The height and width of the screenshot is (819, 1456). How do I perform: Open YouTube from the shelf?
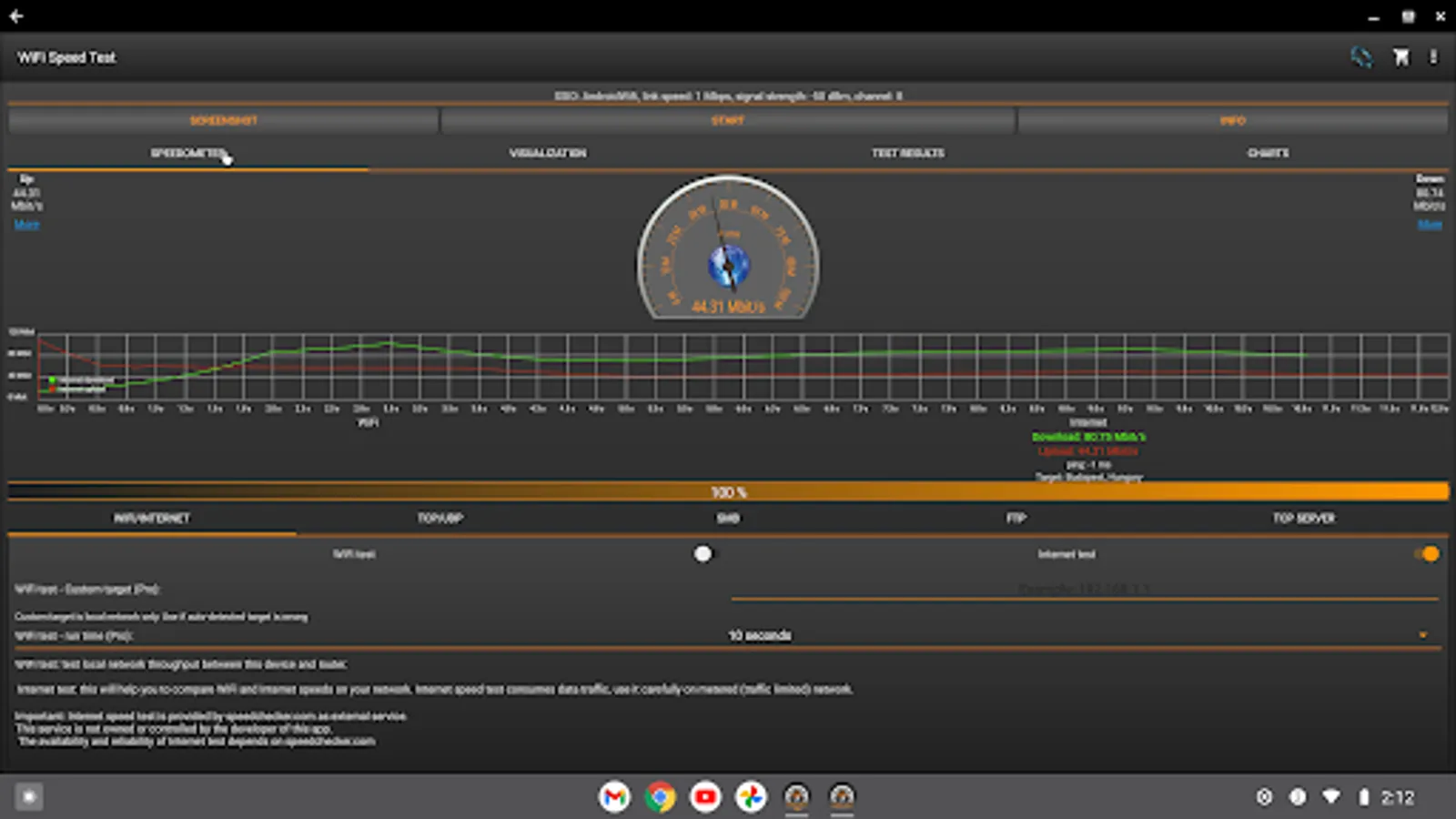coord(705,797)
